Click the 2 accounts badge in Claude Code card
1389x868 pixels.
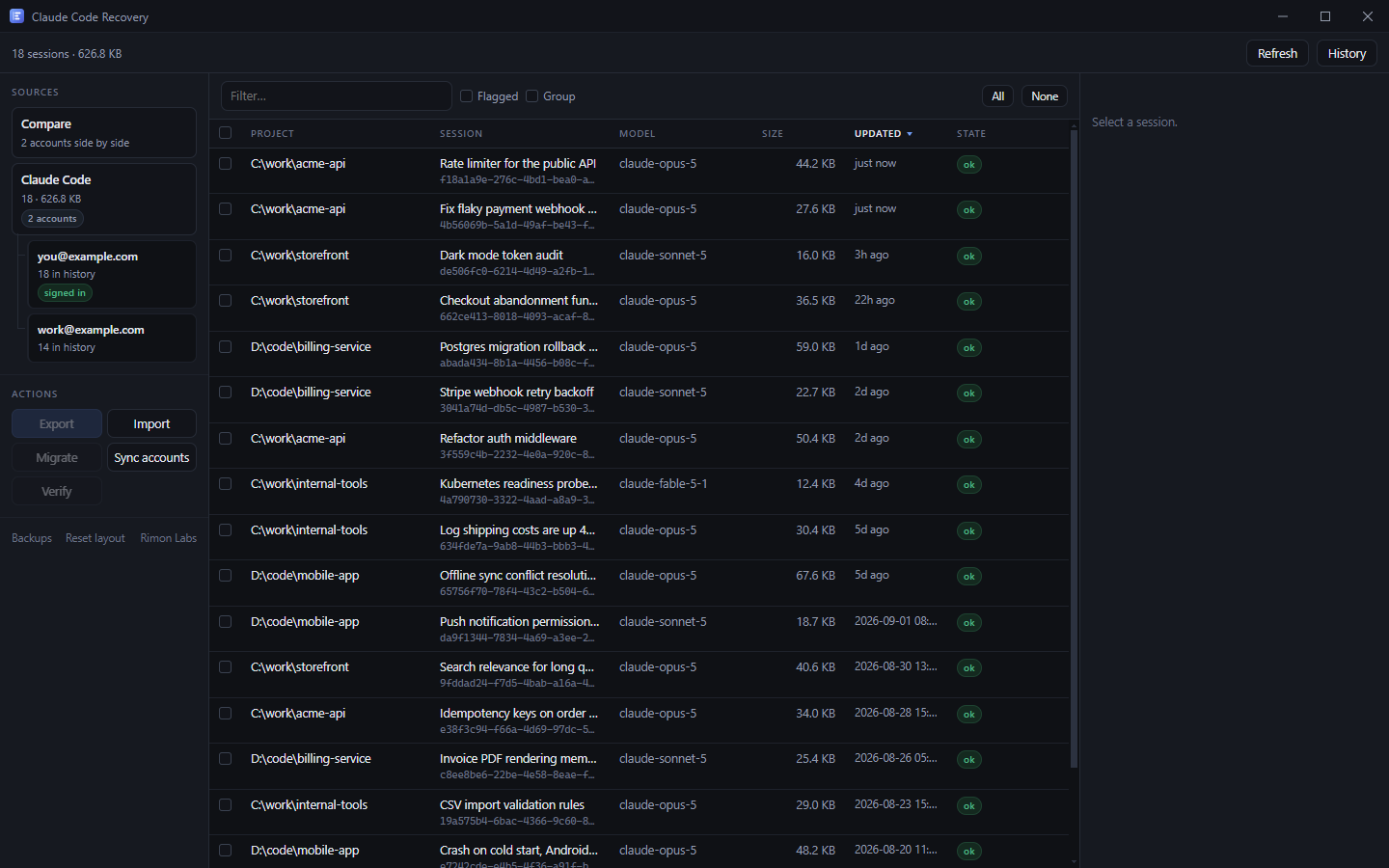click(x=52, y=219)
